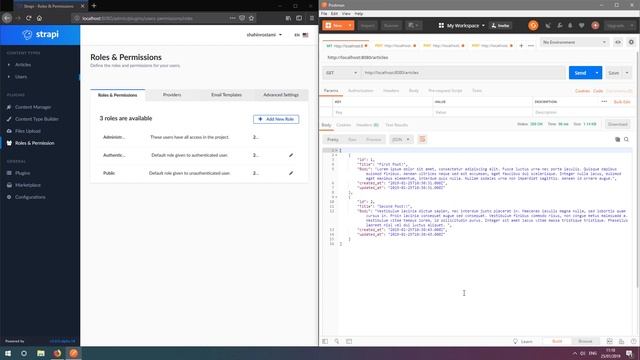Open the Send button dropdown arrow

597,73
